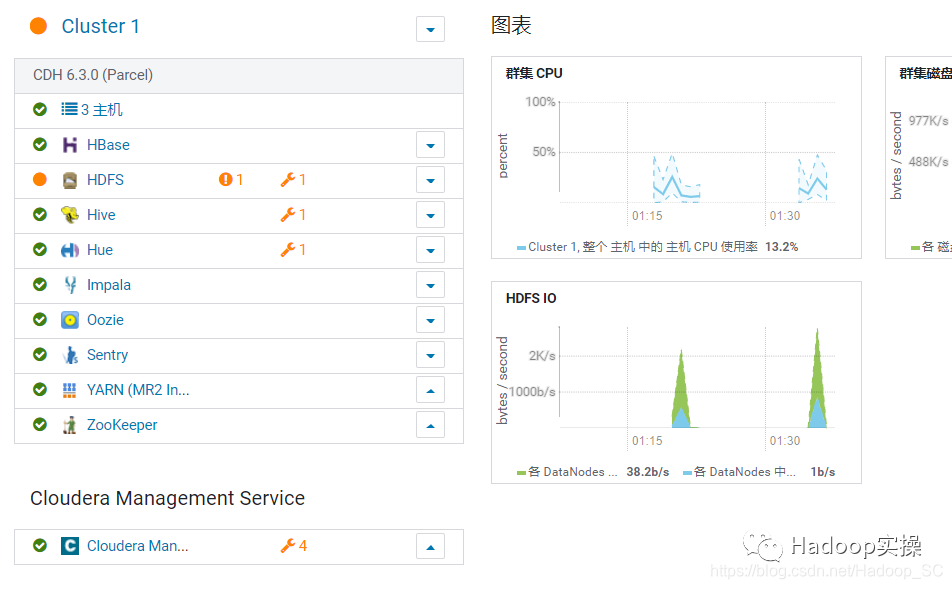Viewport: 952px width, 589px height.
Task: Click the HBase service icon
Action: (x=70, y=145)
